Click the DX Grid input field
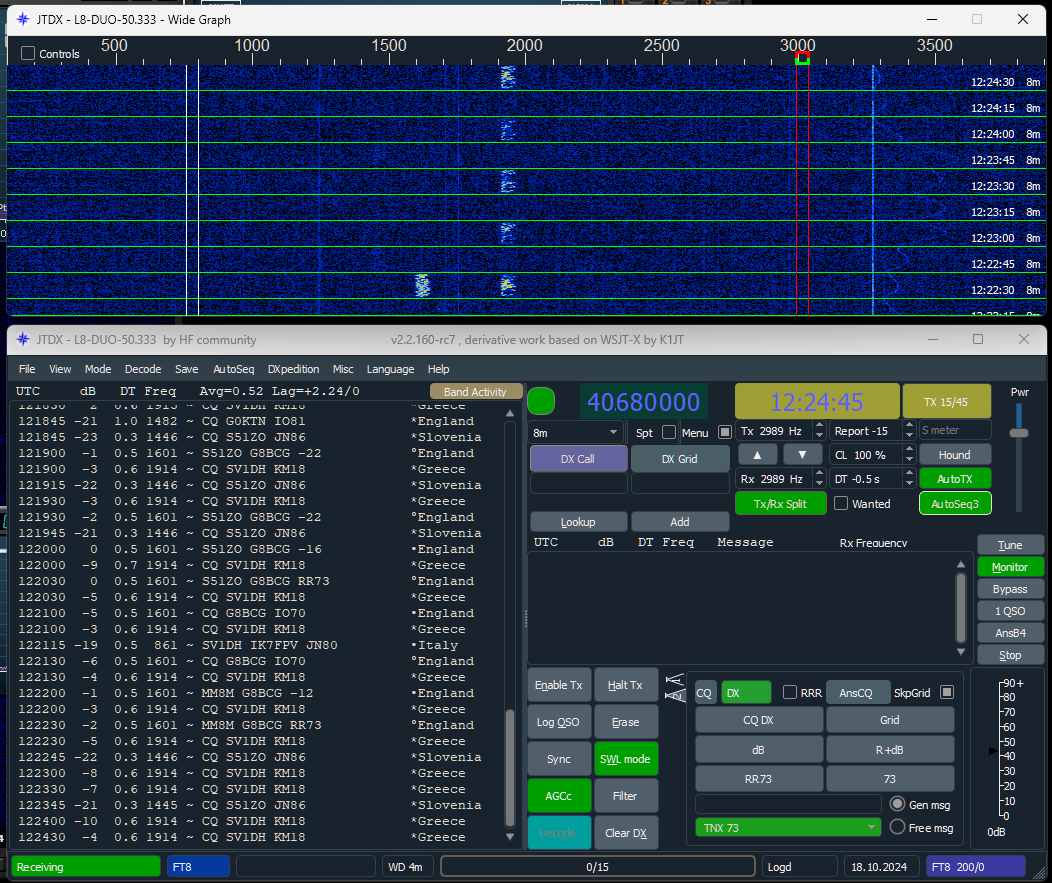 click(680, 483)
